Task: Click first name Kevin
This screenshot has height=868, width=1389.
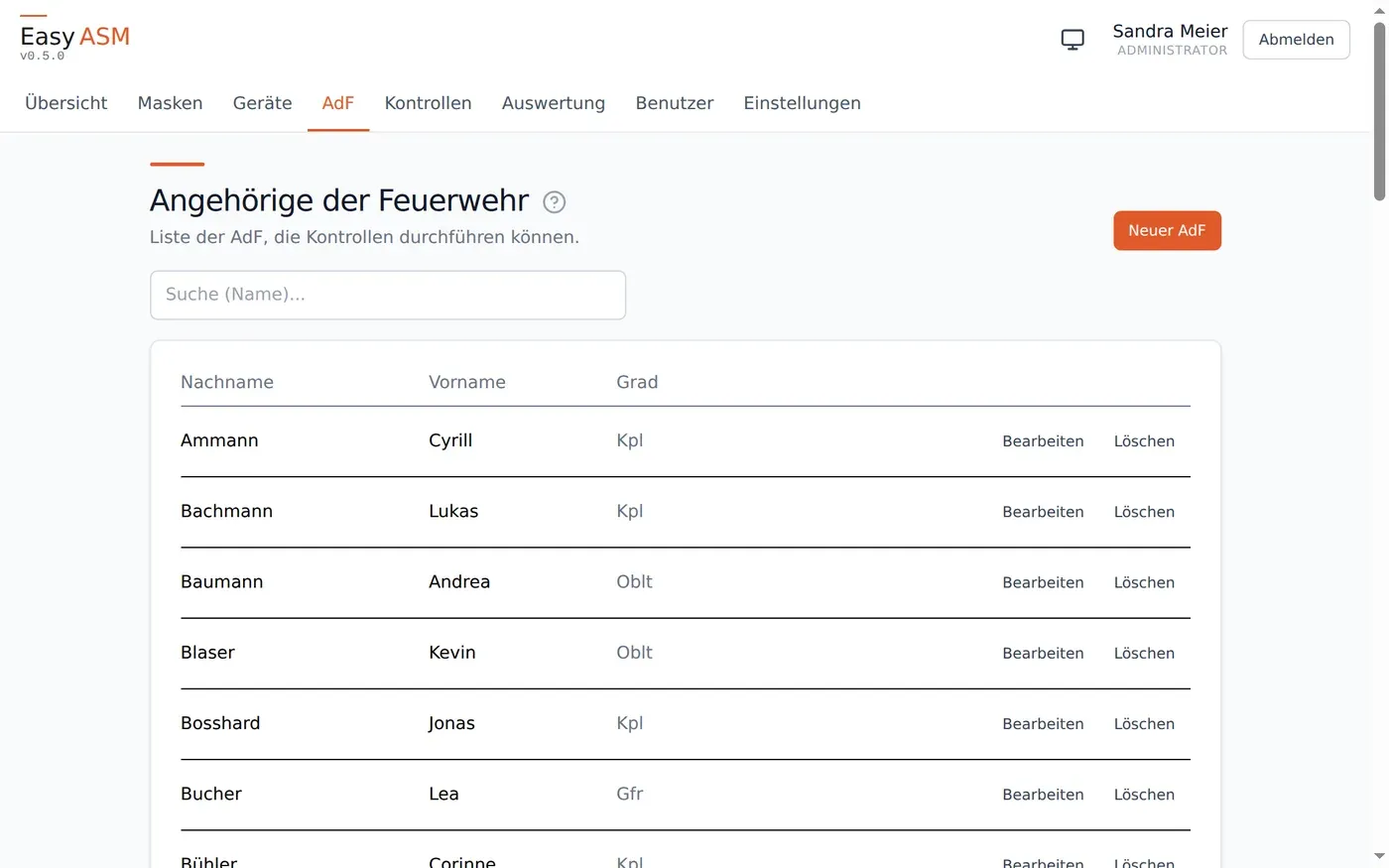Action: (x=452, y=652)
